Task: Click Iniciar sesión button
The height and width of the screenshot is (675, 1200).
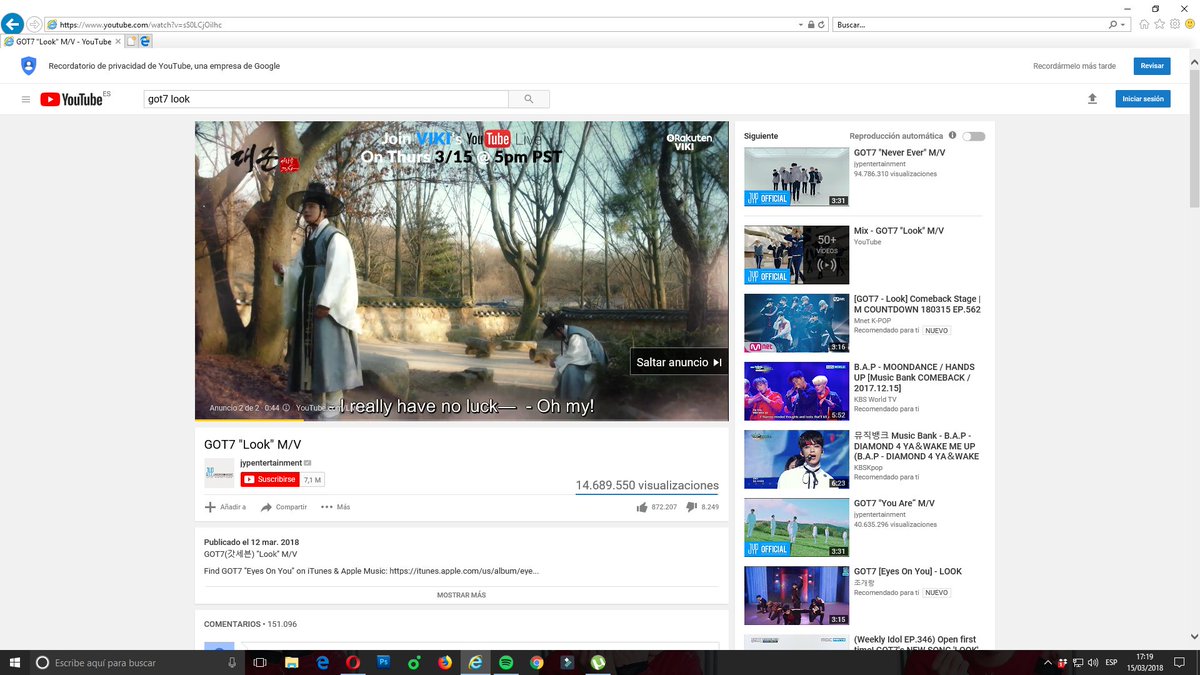Action: tap(1143, 99)
